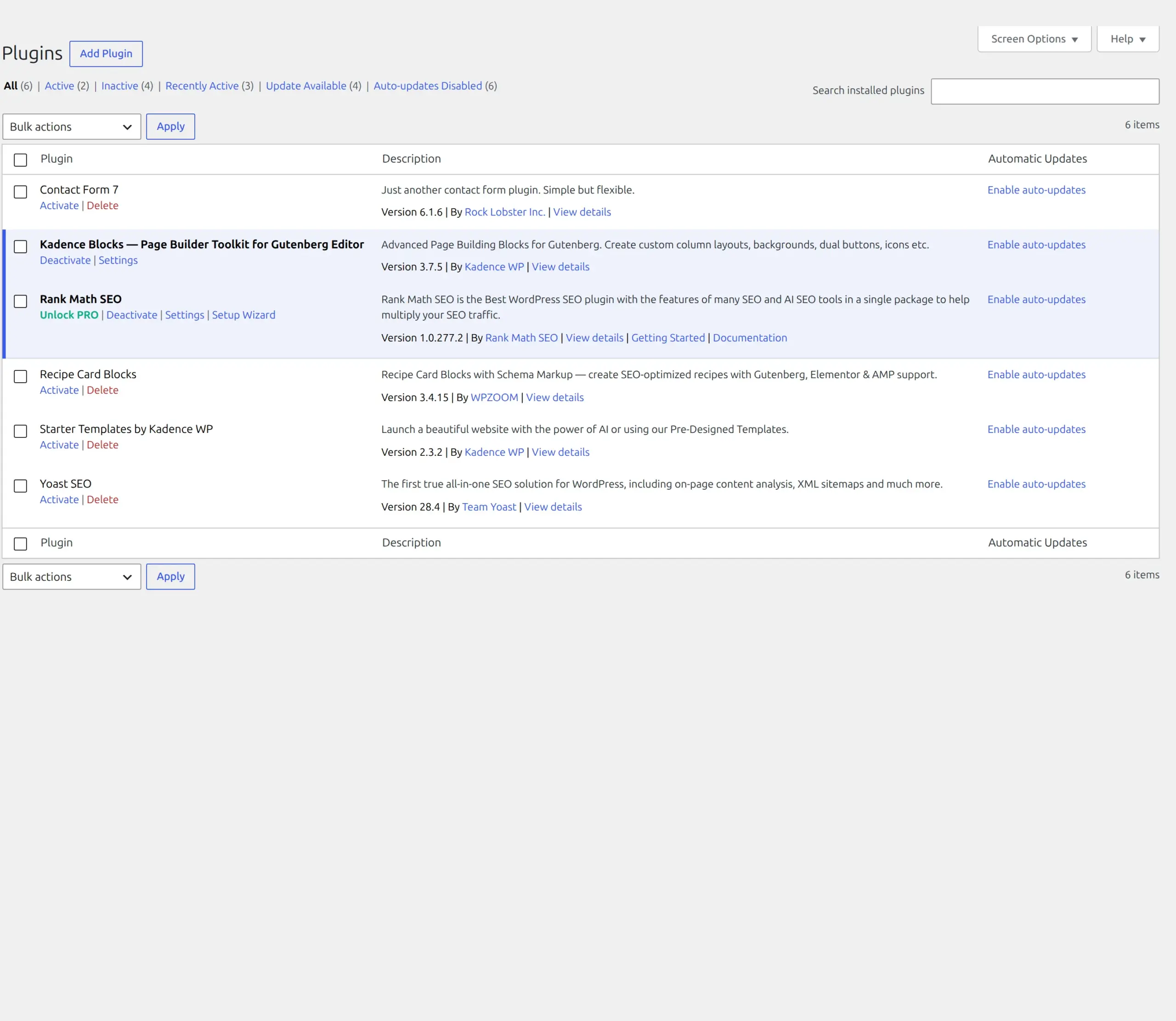The image size is (1176, 1021).
Task: Open the bottom Bulk actions dropdown
Action: pos(72,577)
